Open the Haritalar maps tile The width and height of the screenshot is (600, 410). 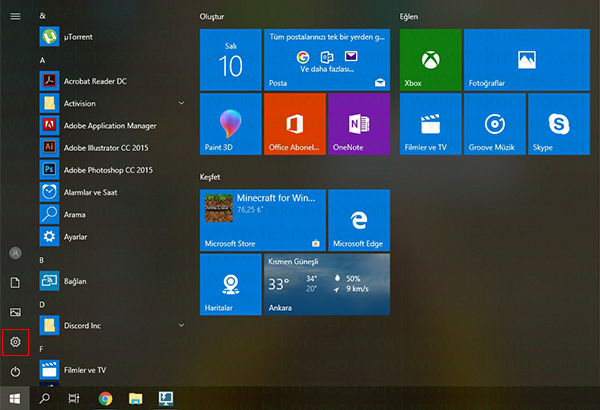231,284
